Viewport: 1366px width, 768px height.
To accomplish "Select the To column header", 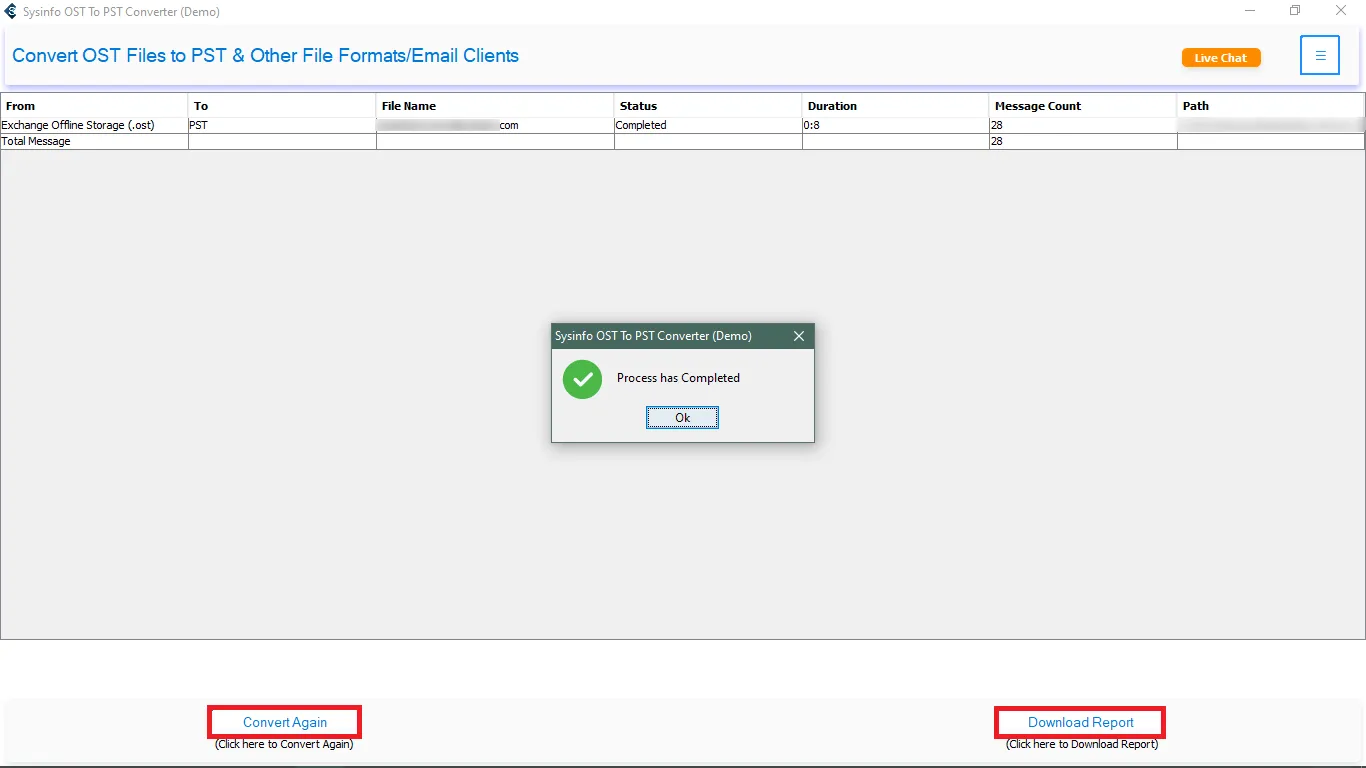I will click(282, 106).
